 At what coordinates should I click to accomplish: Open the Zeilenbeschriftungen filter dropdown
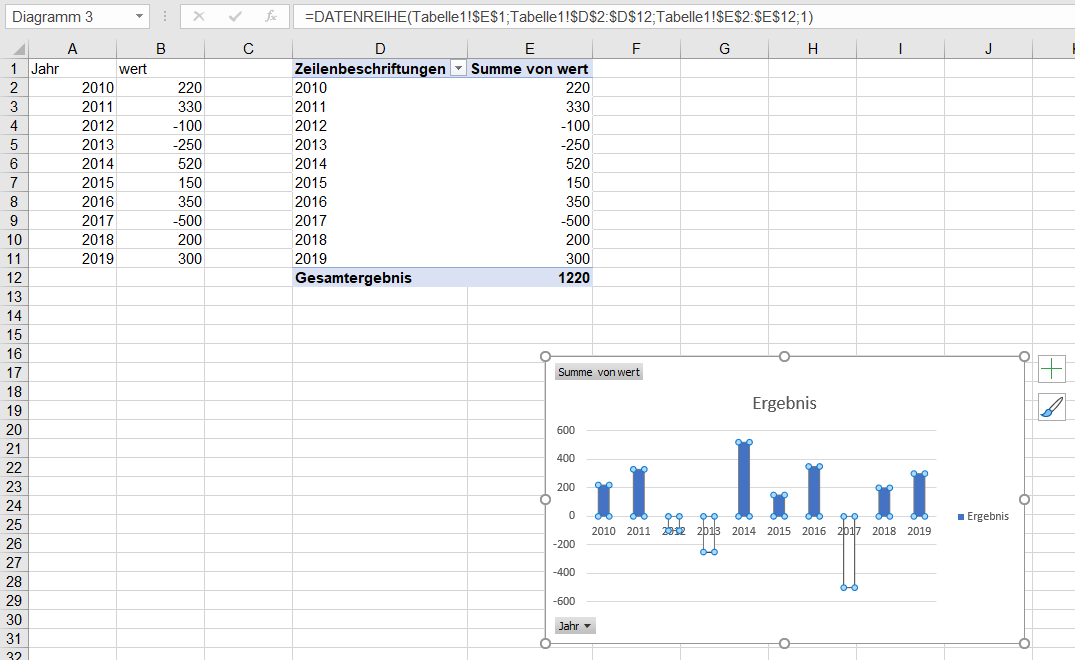pos(459,69)
